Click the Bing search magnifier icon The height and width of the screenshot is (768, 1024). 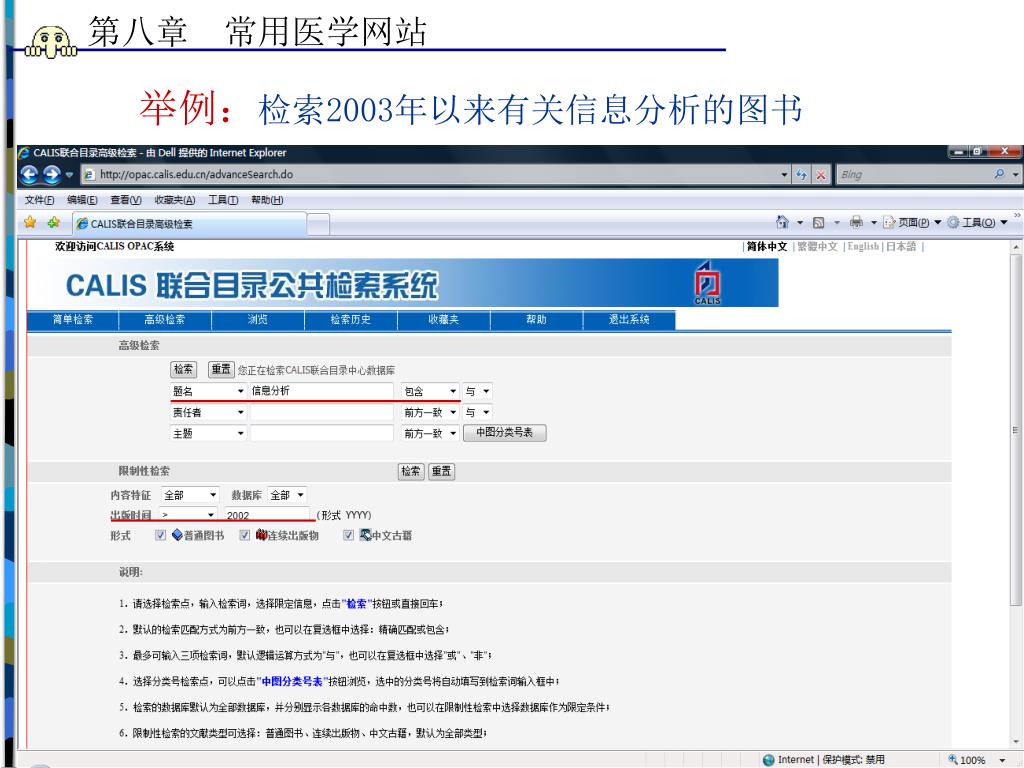point(999,174)
